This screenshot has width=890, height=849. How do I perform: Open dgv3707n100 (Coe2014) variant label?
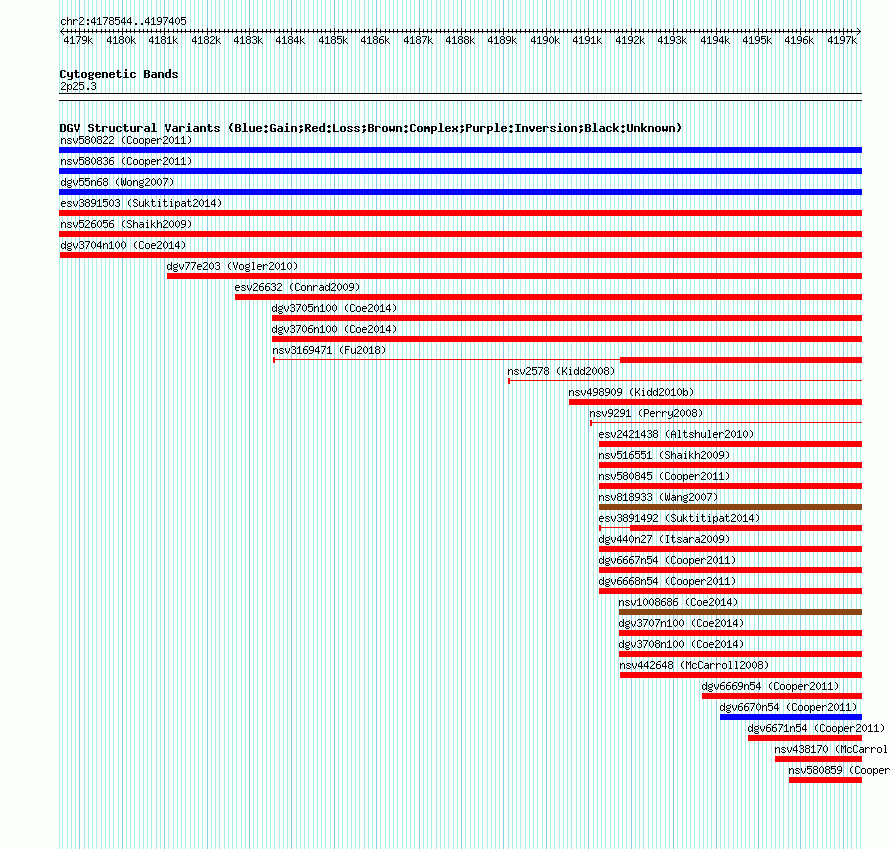tap(681, 623)
